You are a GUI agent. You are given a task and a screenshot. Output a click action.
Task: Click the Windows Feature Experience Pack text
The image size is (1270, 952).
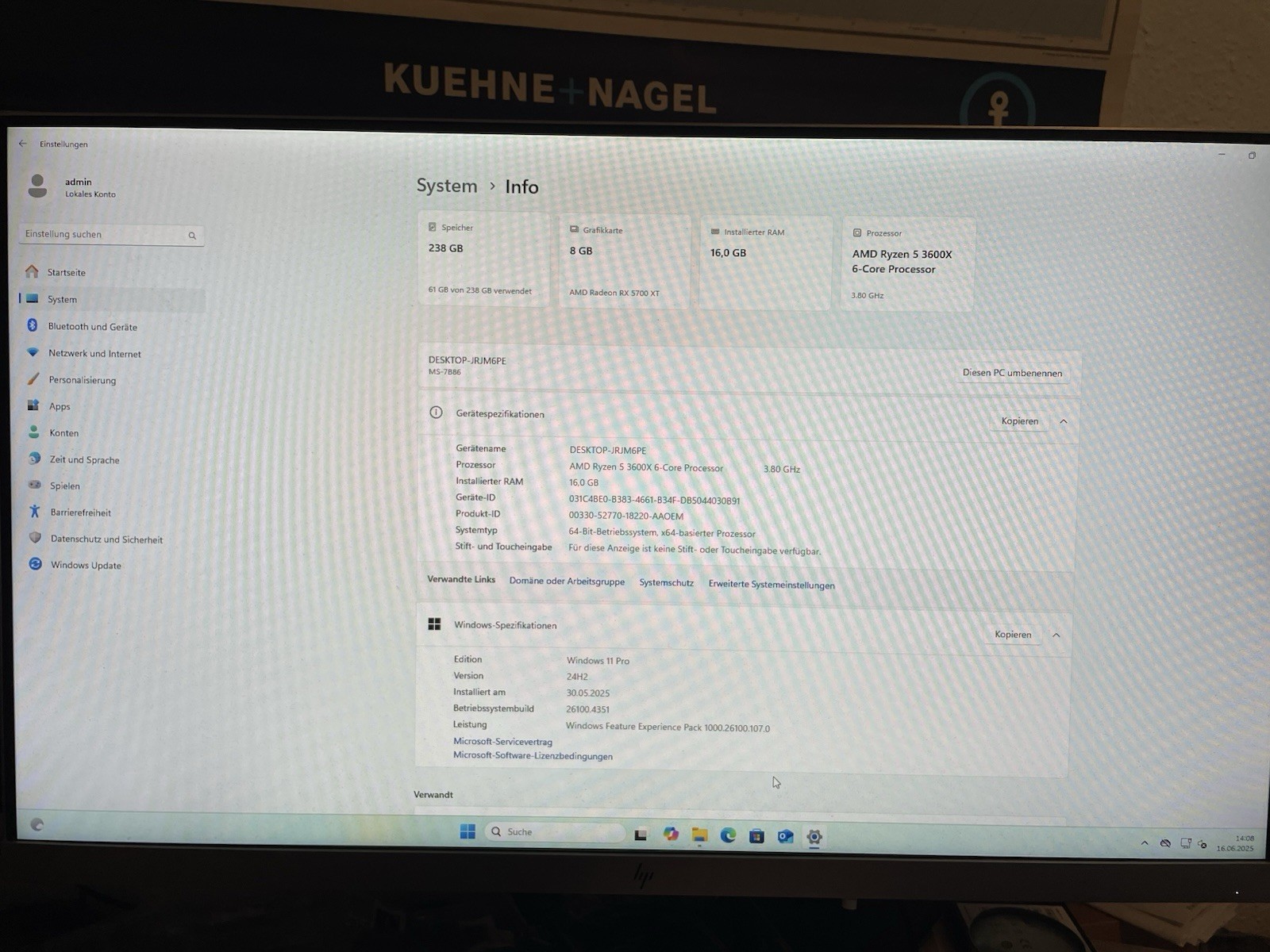668,727
